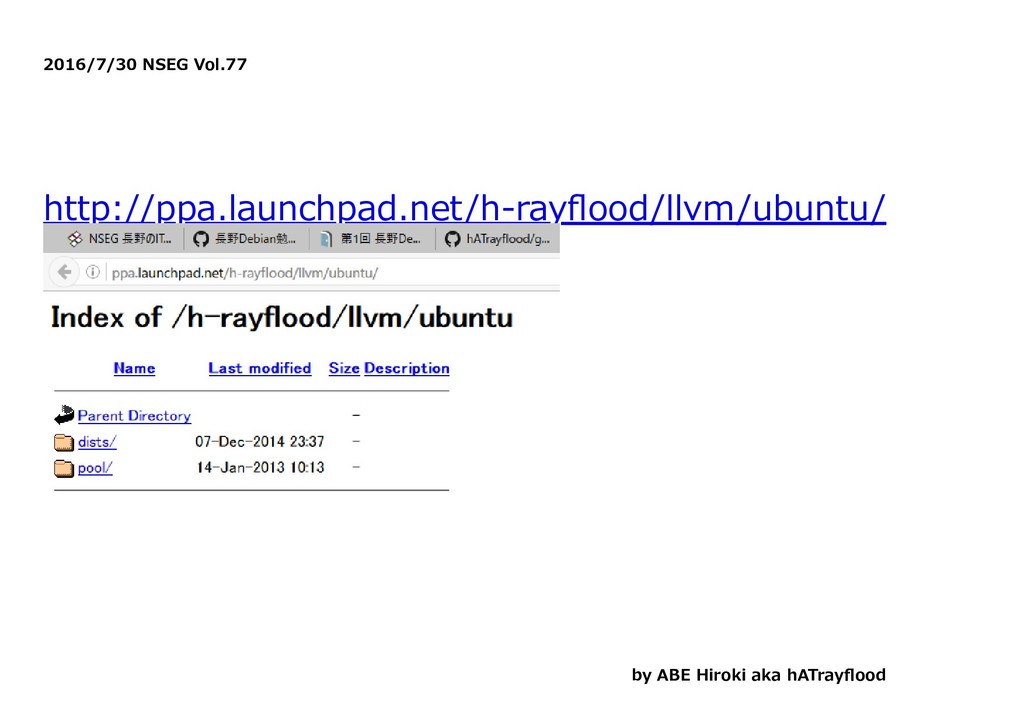1024x725 pixels.
Task: Sort listing by Size column
Action: [x=344, y=368]
